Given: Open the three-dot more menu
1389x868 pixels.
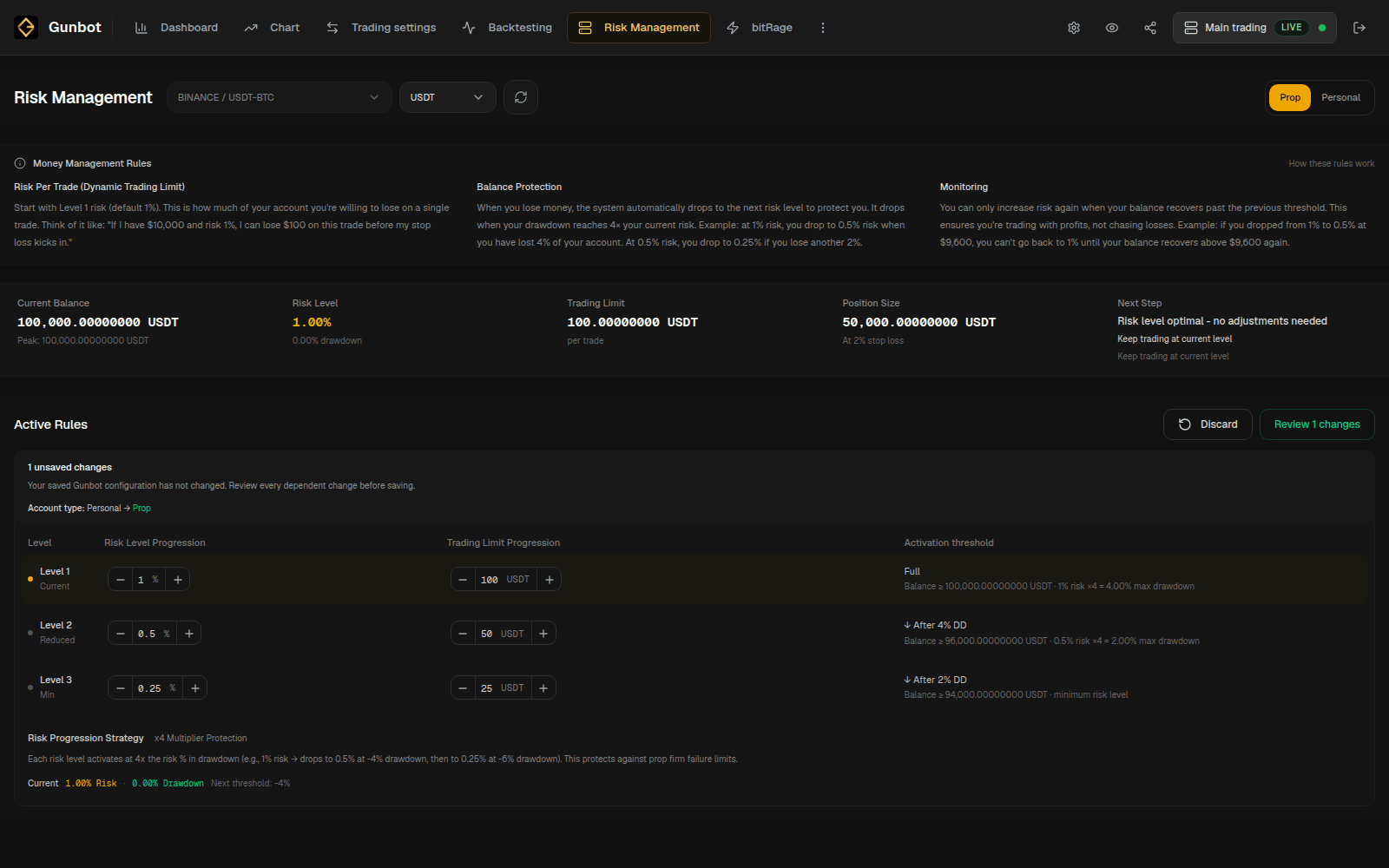Looking at the screenshot, I should click(x=823, y=28).
